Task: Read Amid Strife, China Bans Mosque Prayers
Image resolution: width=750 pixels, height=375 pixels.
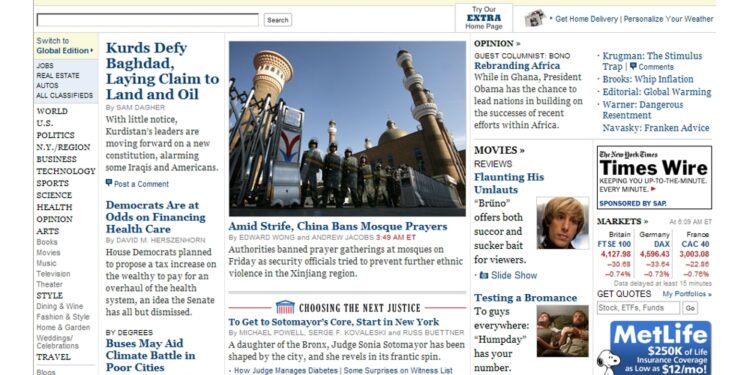Action: (338, 226)
